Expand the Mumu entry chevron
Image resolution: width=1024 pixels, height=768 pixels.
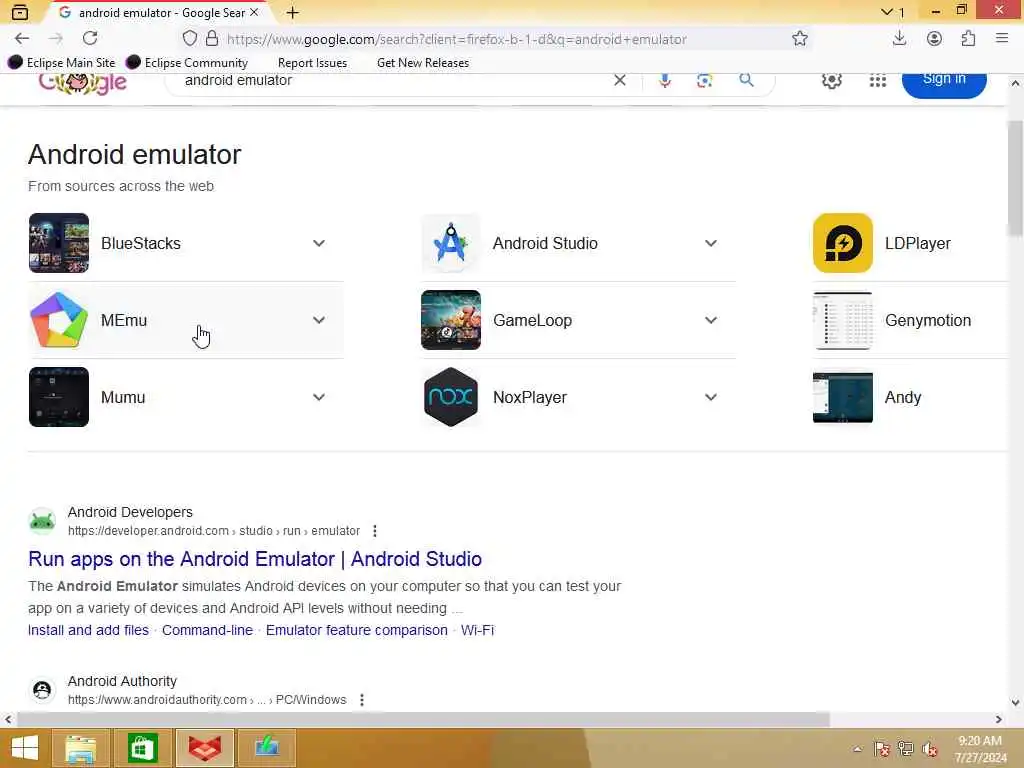[x=319, y=398]
